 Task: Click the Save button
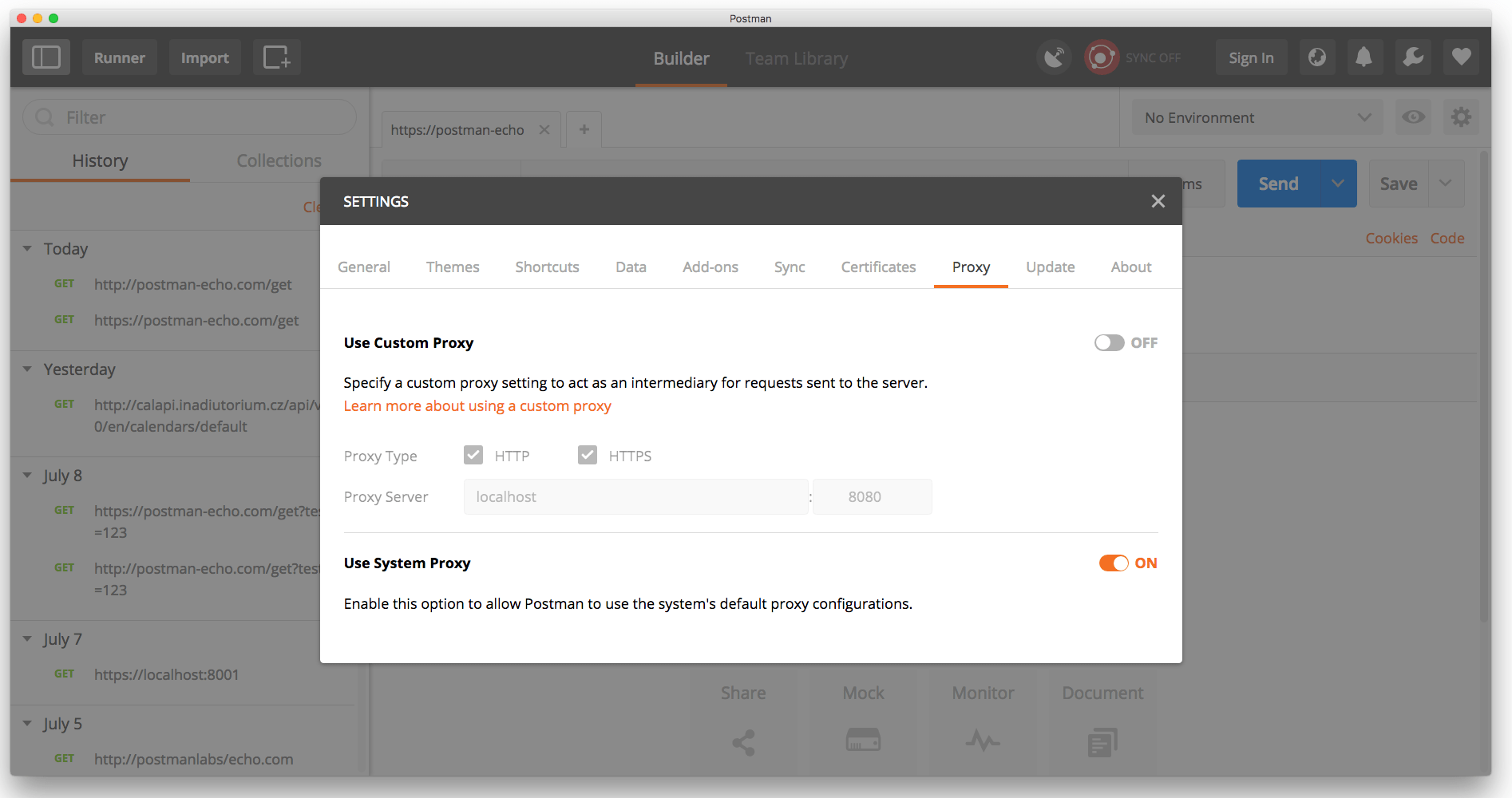click(1399, 184)
